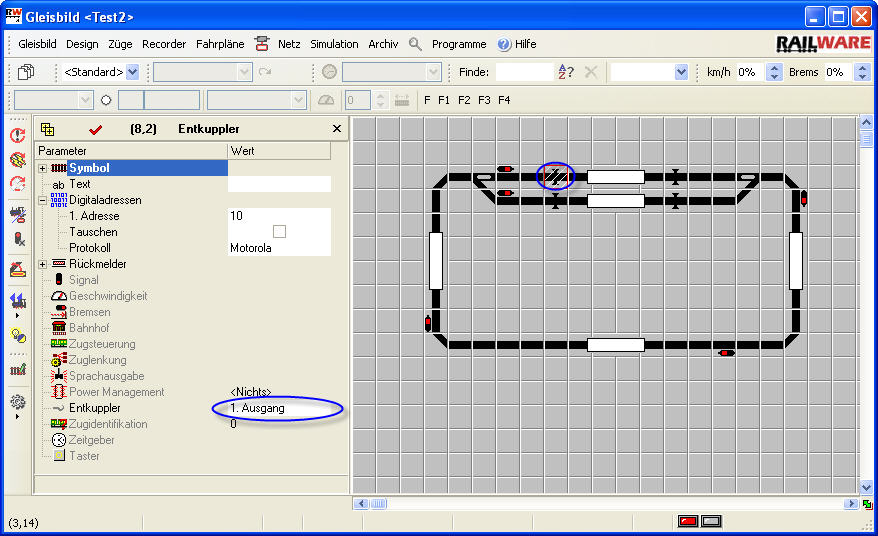Click the redo arrow icon in the toolbar
This screenshot has height=536, width=878.
click(x=265, y=72)
